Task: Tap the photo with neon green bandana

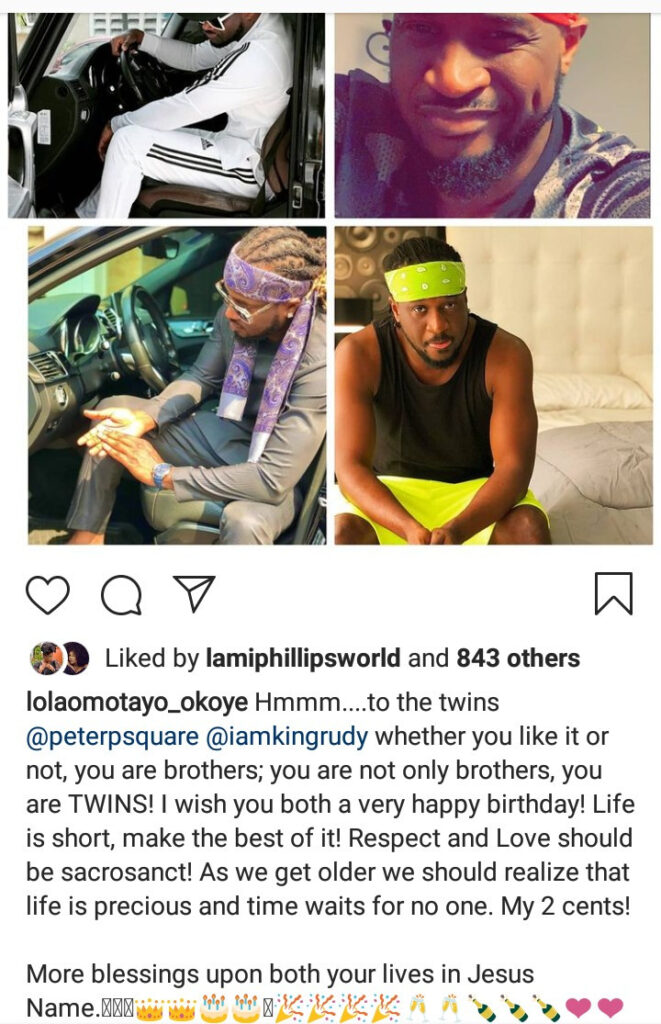Action: click(x=493, y=385)
